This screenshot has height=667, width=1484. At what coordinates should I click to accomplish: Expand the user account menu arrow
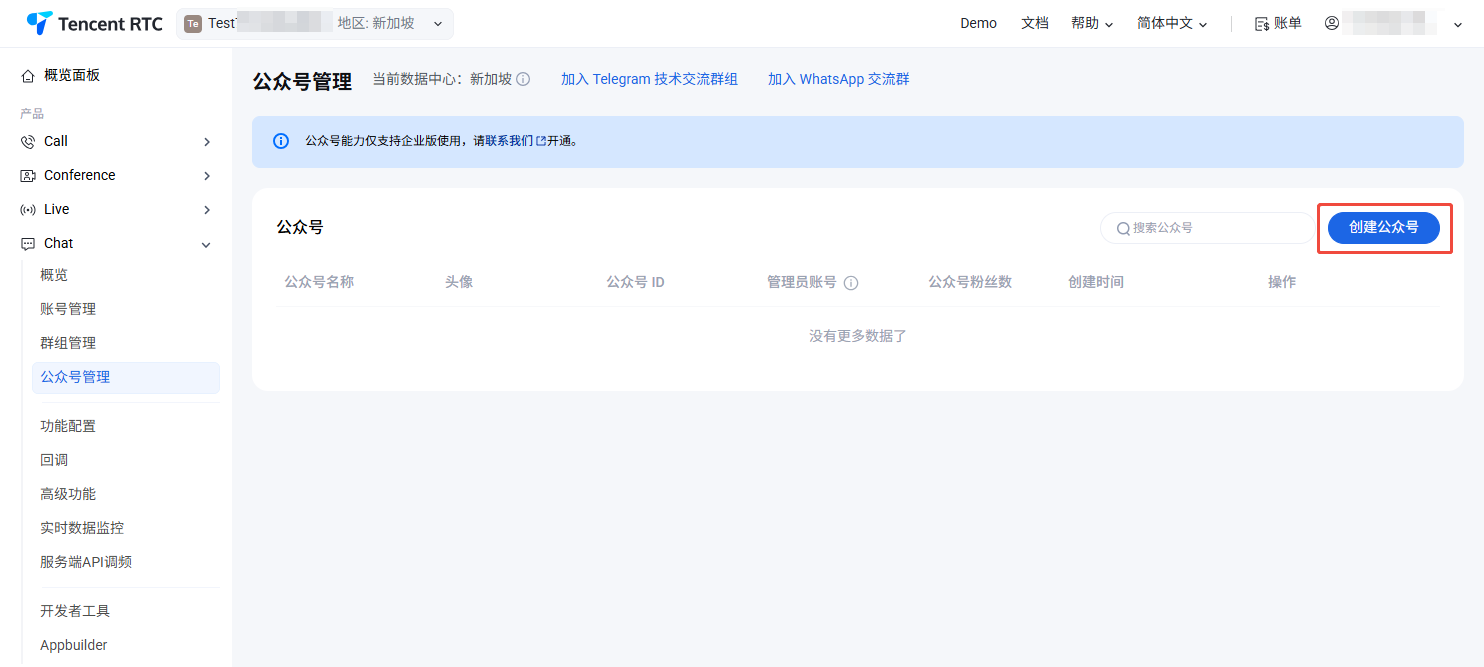coord(1457,25)
